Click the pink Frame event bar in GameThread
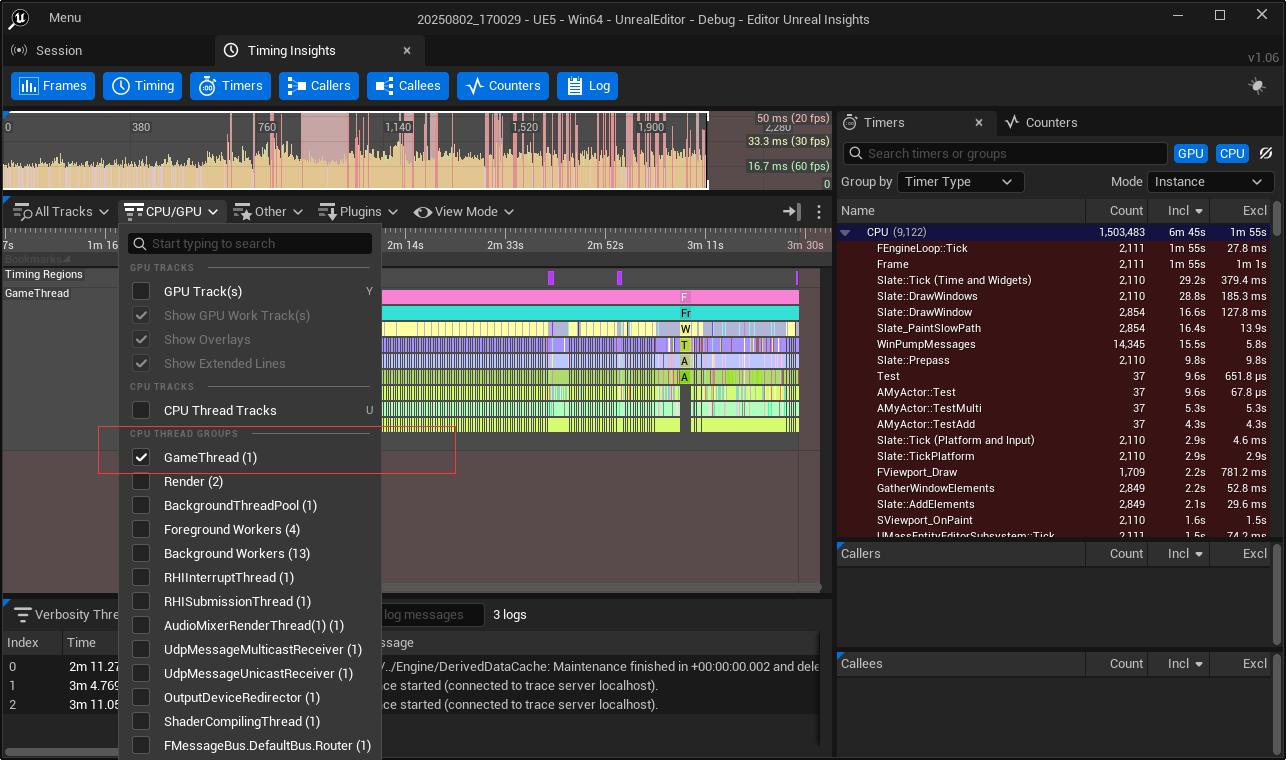This screenshot has width=1286, height=760. pos(590,298)
